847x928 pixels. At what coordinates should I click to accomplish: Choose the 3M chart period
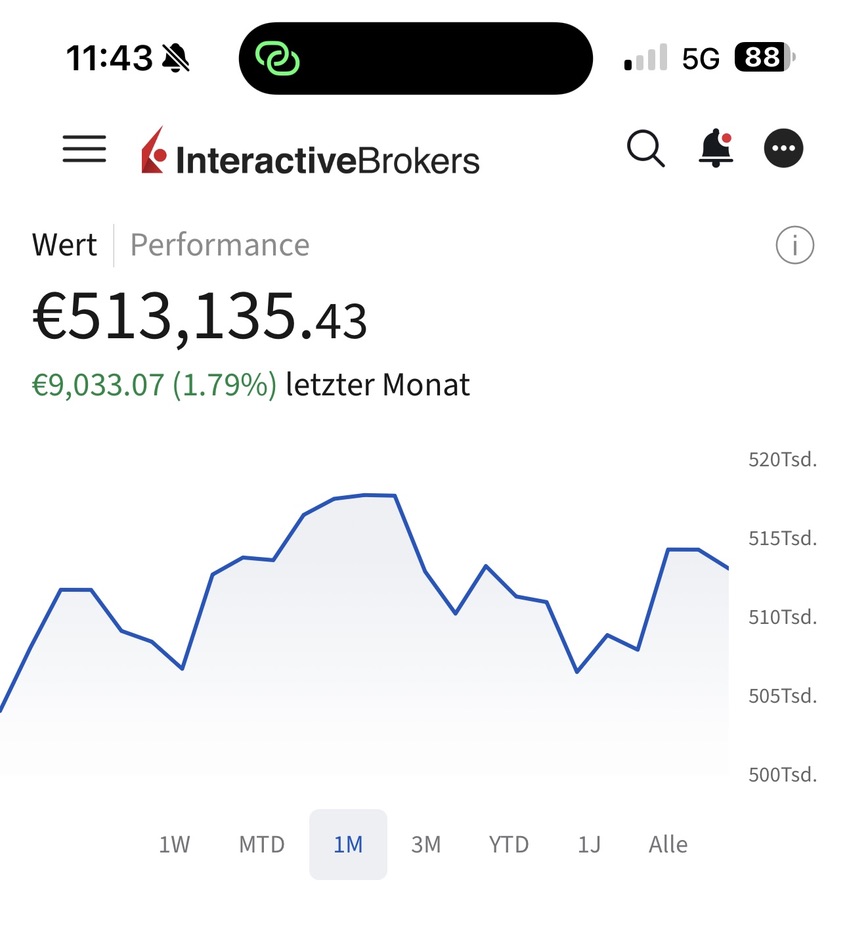pos(426,845)
